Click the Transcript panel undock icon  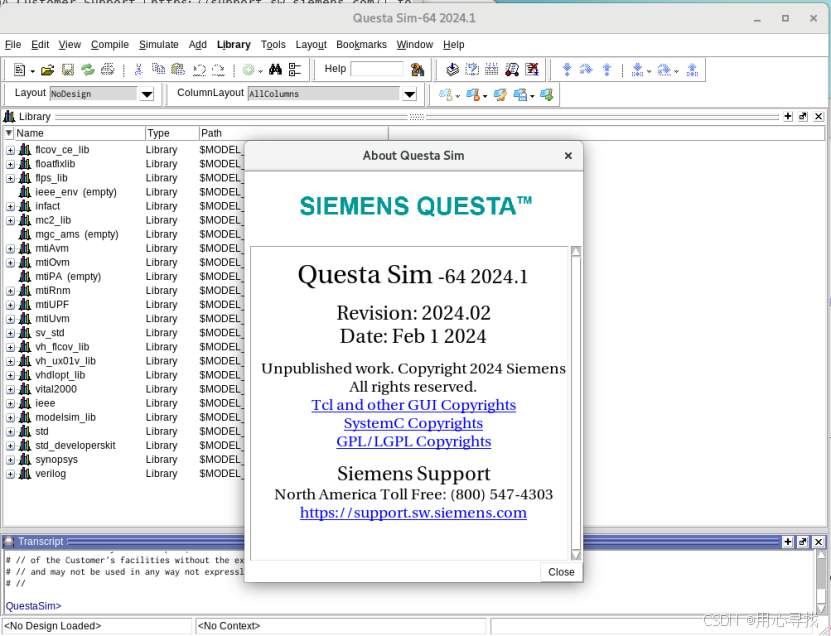pyautogui.click(x=803, y=541)
